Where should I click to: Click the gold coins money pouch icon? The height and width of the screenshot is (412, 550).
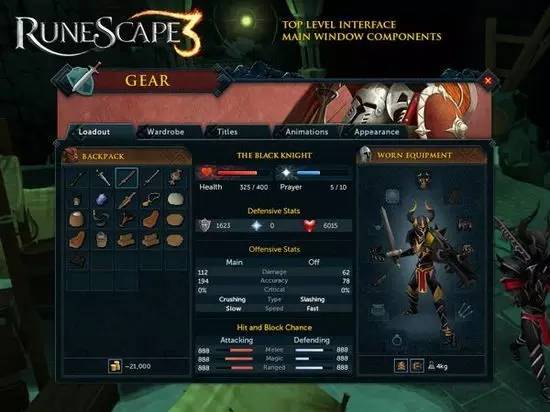pyautogui.click(x=115, y=366)
